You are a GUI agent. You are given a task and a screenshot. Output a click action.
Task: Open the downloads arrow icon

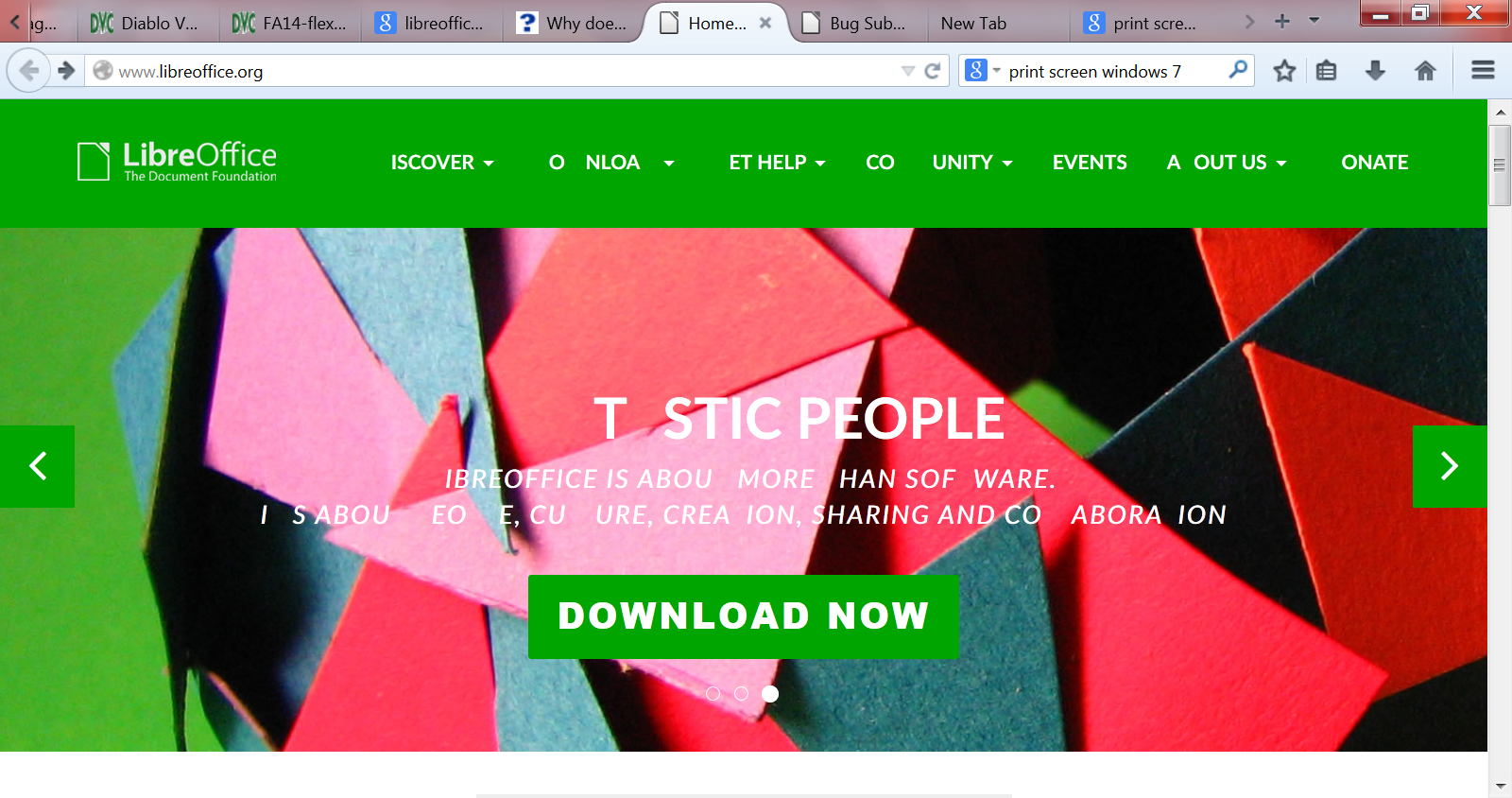(1376, 71)
